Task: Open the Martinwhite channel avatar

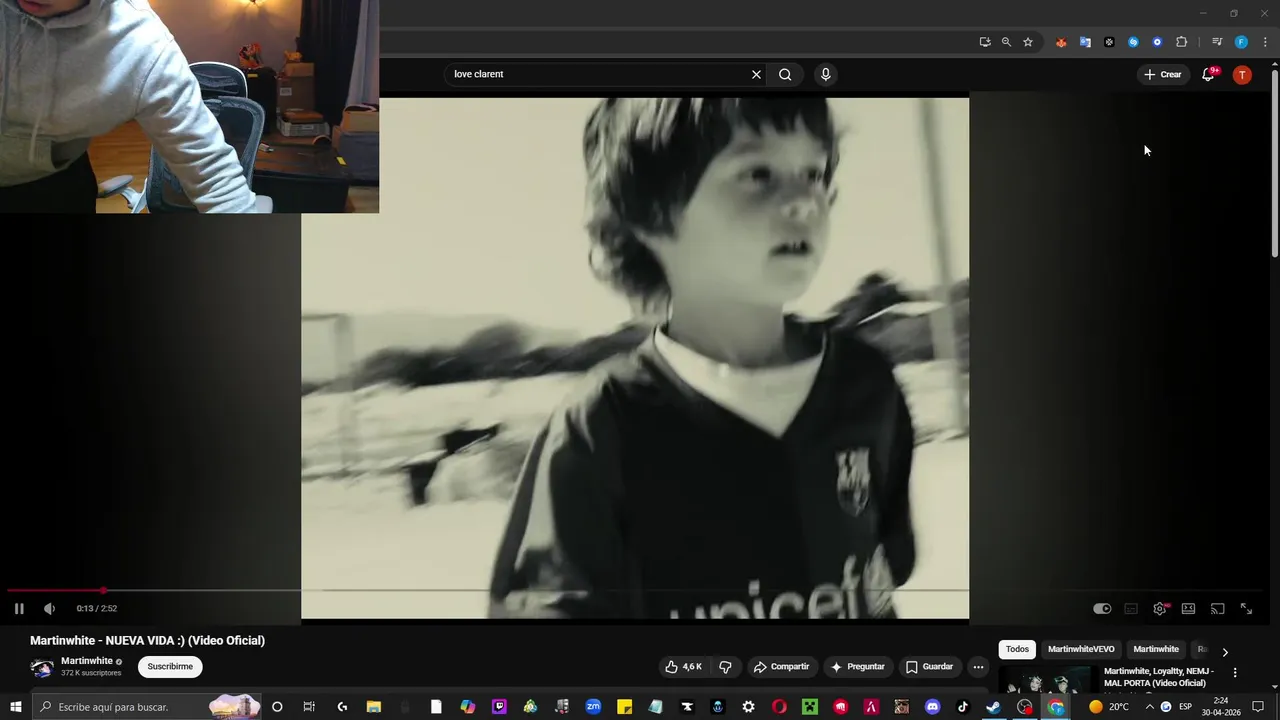Action: point(42,667)
